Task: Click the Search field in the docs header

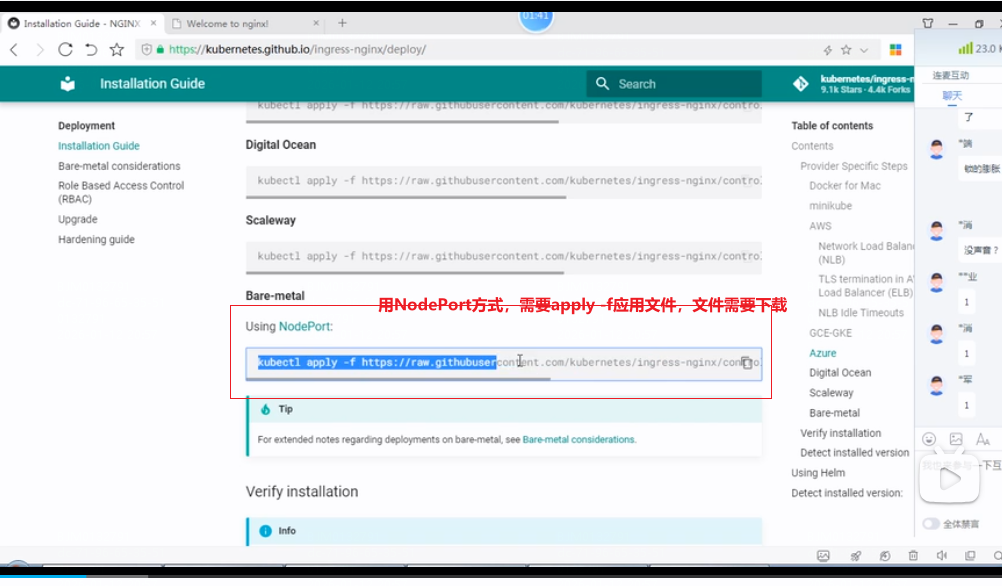Action: tap(674, 84)
